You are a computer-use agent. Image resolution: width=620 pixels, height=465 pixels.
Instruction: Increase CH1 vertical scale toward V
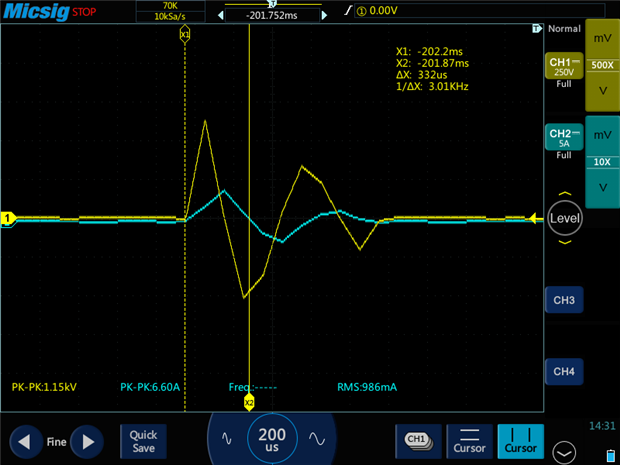pos(602,91)
